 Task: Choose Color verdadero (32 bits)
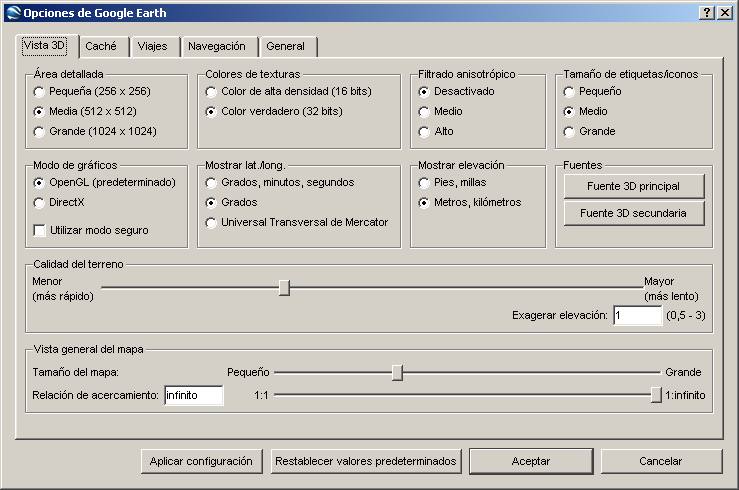[274, 112]
